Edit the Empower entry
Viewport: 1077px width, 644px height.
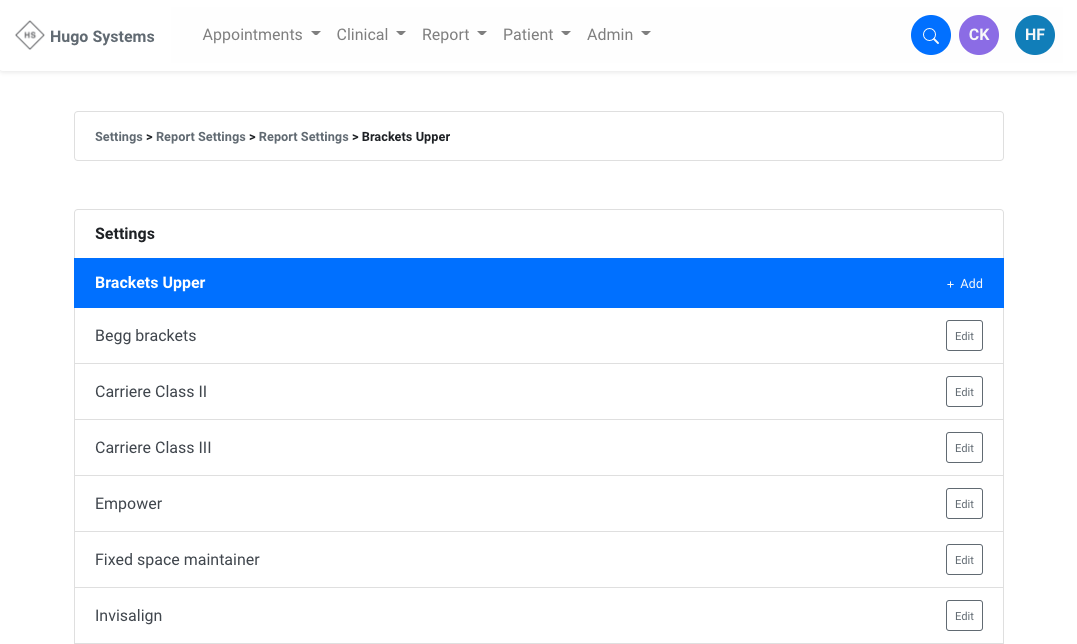(964, 504)
